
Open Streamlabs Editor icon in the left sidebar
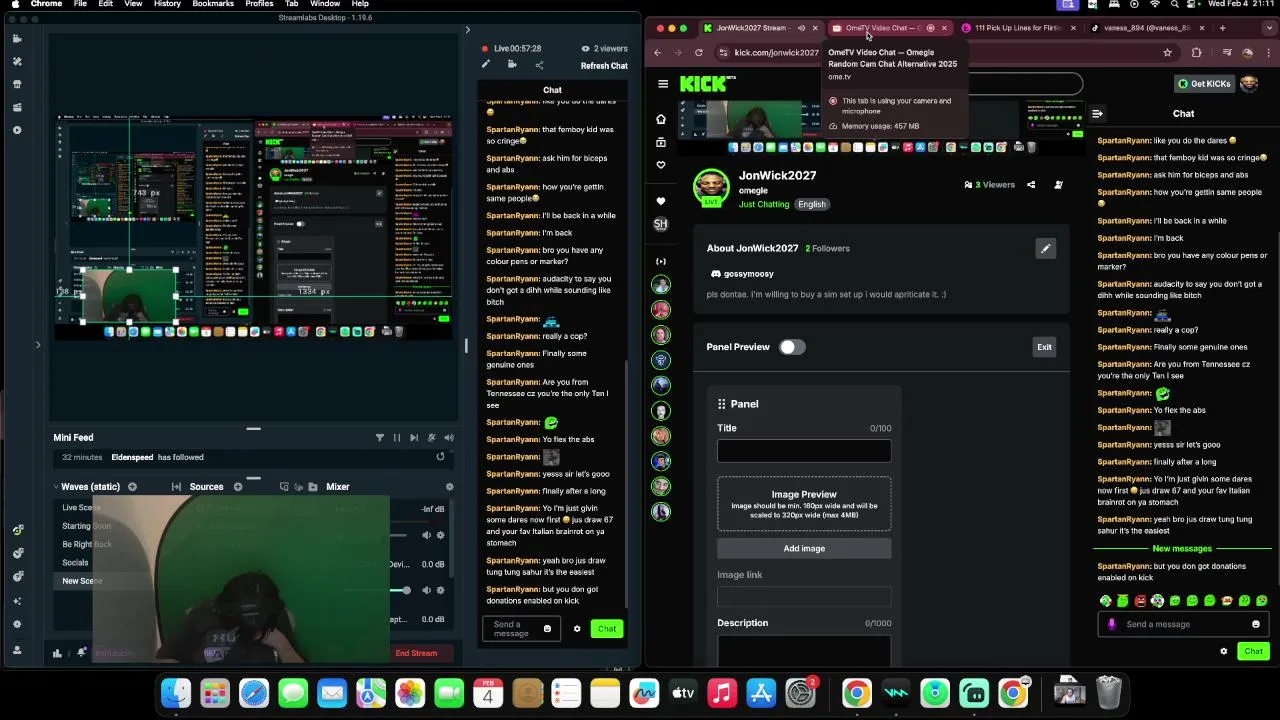[17, 39]
